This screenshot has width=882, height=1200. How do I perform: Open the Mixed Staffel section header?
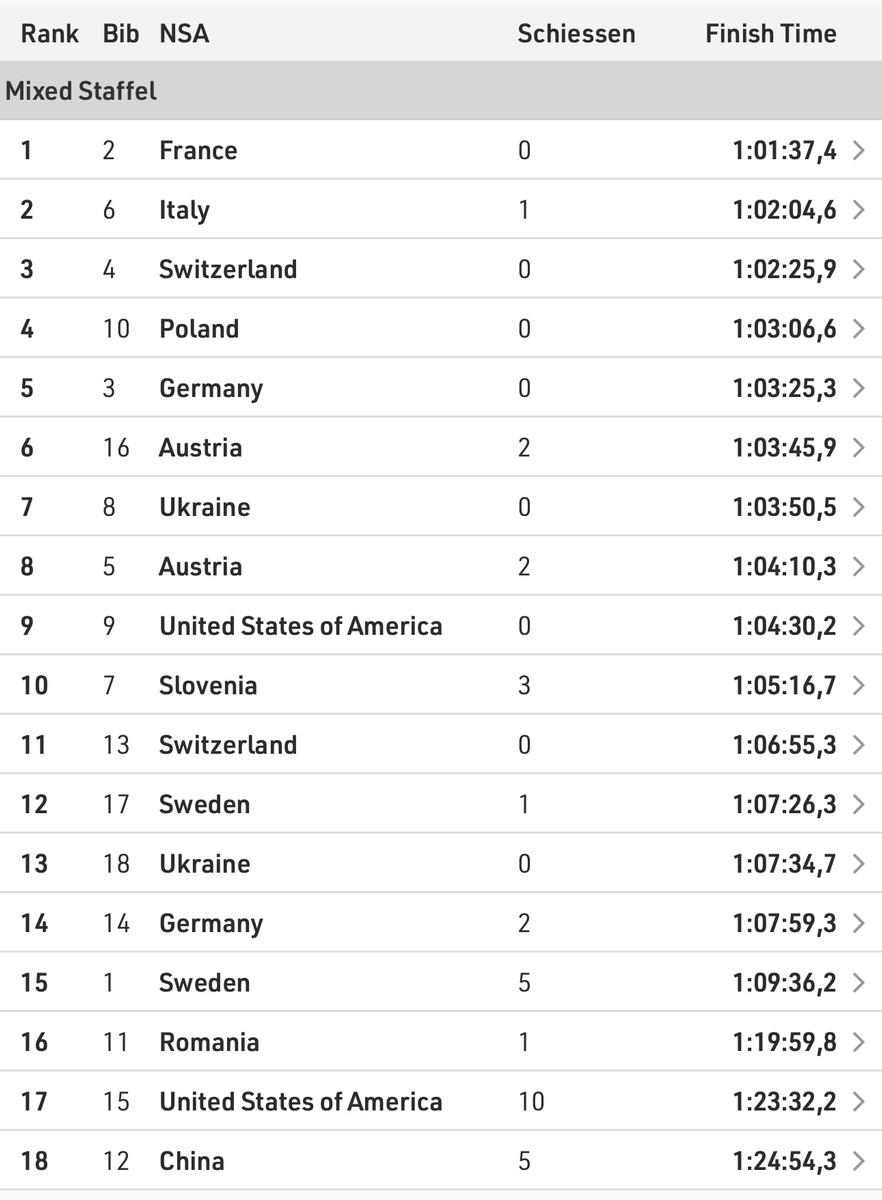click(x=82, y=91)
